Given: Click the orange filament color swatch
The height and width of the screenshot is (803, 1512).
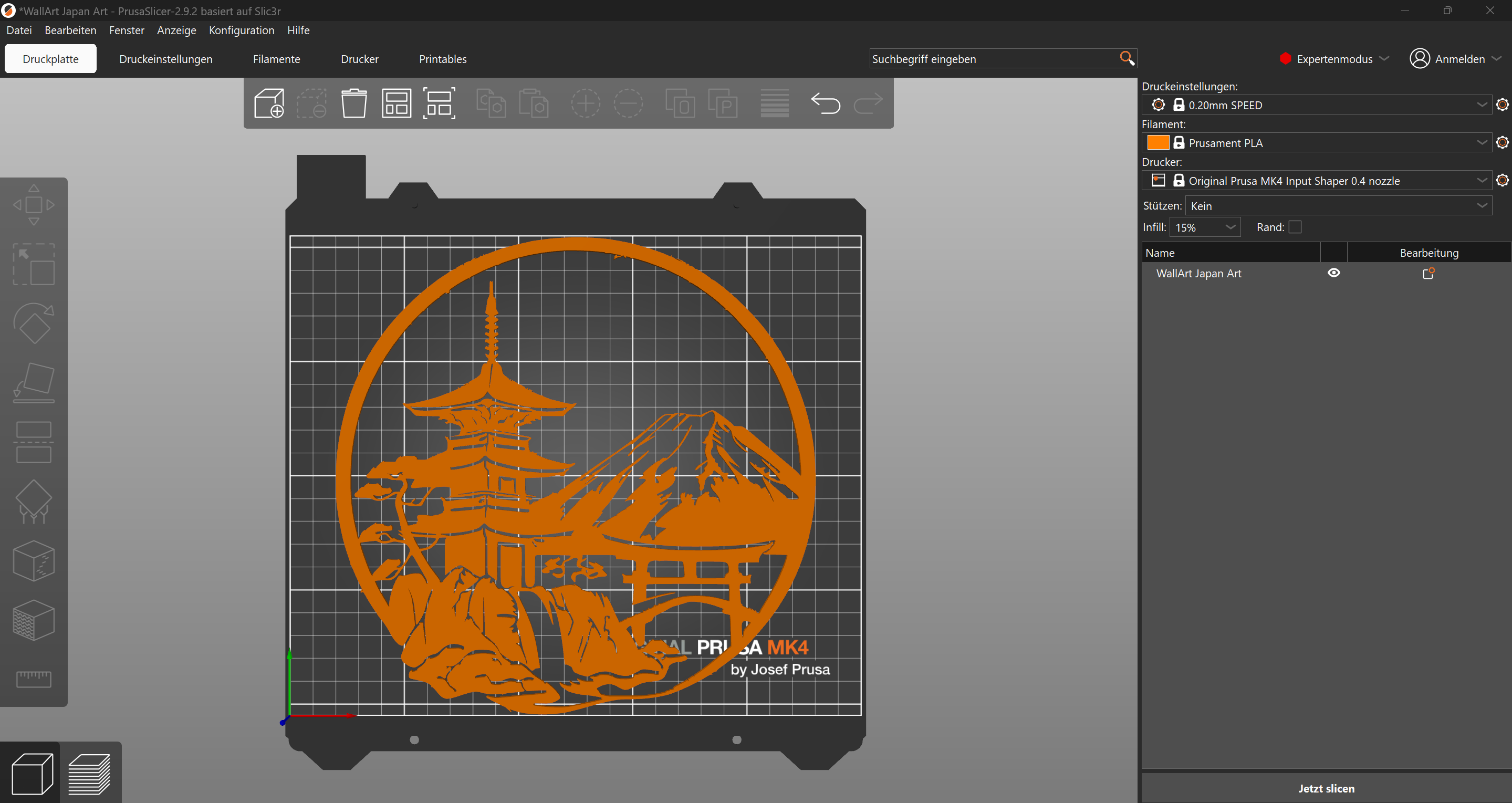Looking at the screenshot, I should point(1158,143).
